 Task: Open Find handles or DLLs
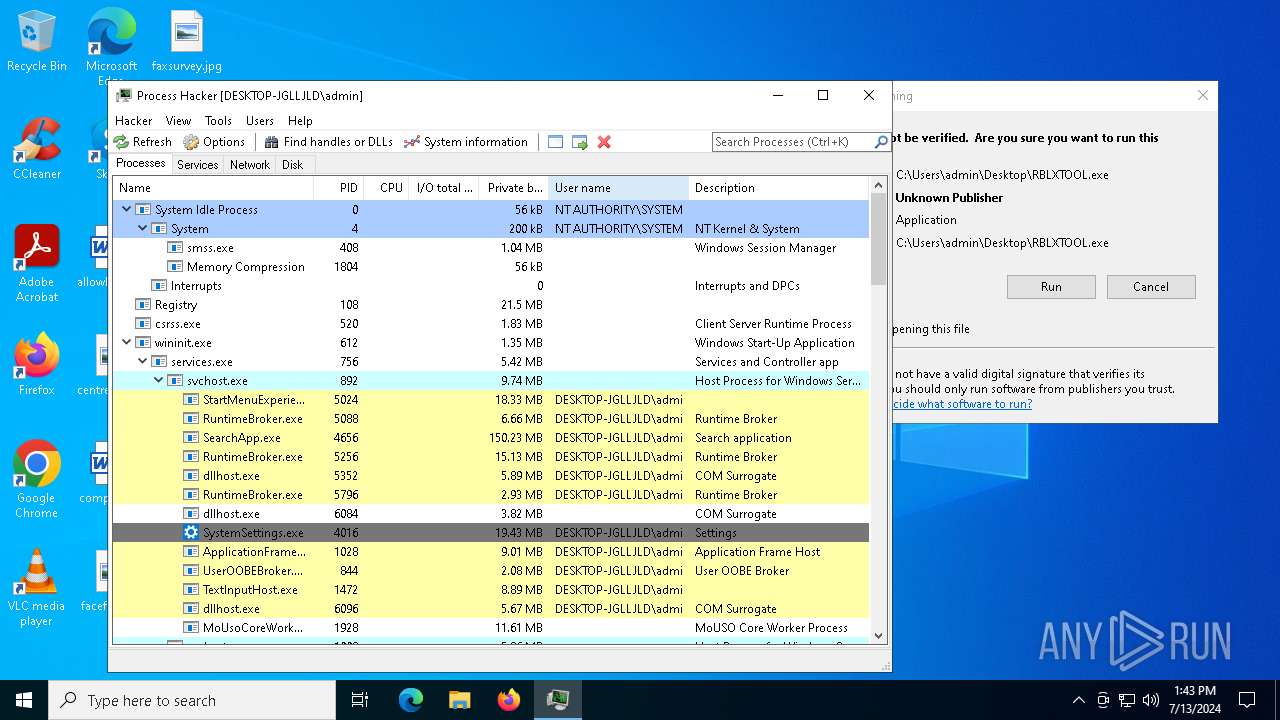[329, 142]
